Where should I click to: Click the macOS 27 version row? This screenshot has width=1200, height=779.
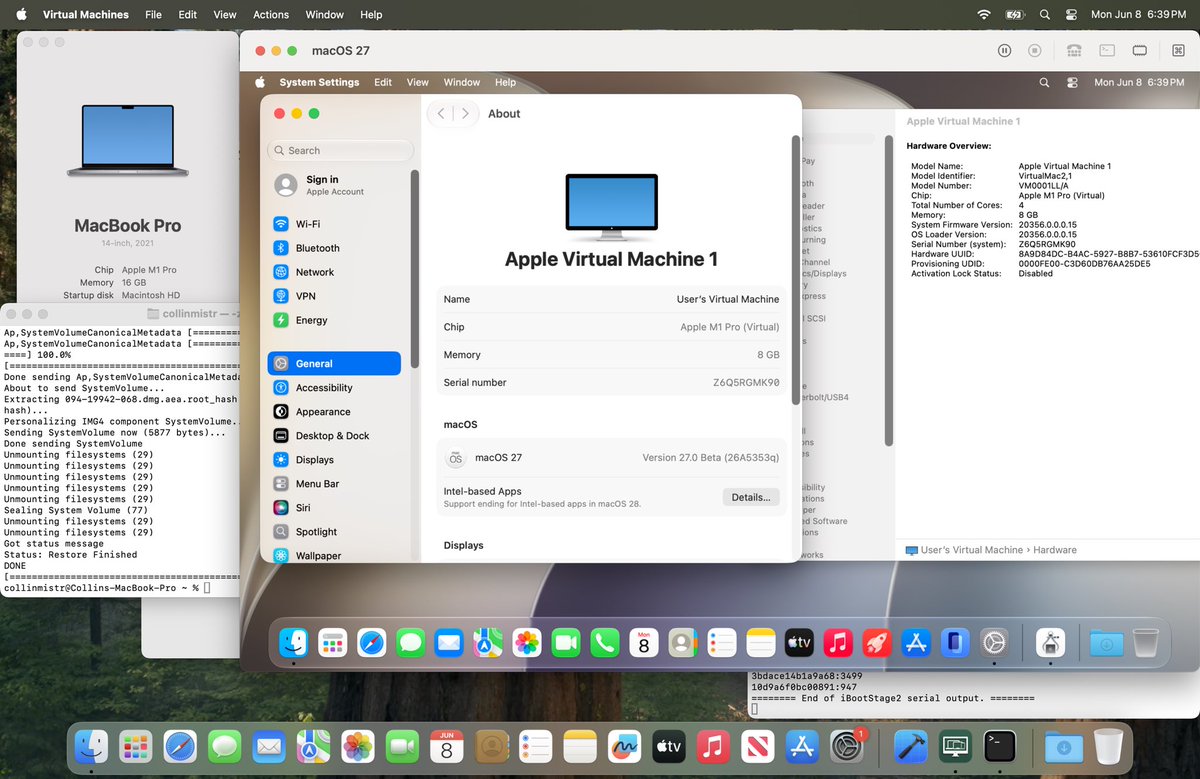pyautogui.click(x=611, y=457)
